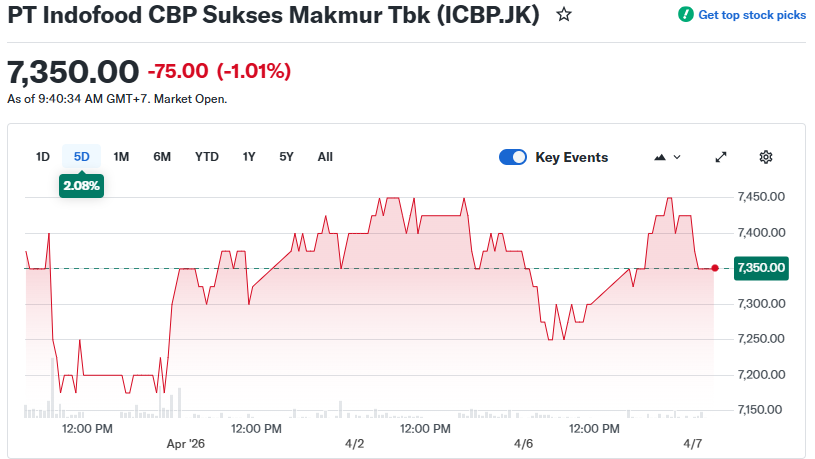Expand chart to full screen
The image size is (815, 459).
point(721,157)
